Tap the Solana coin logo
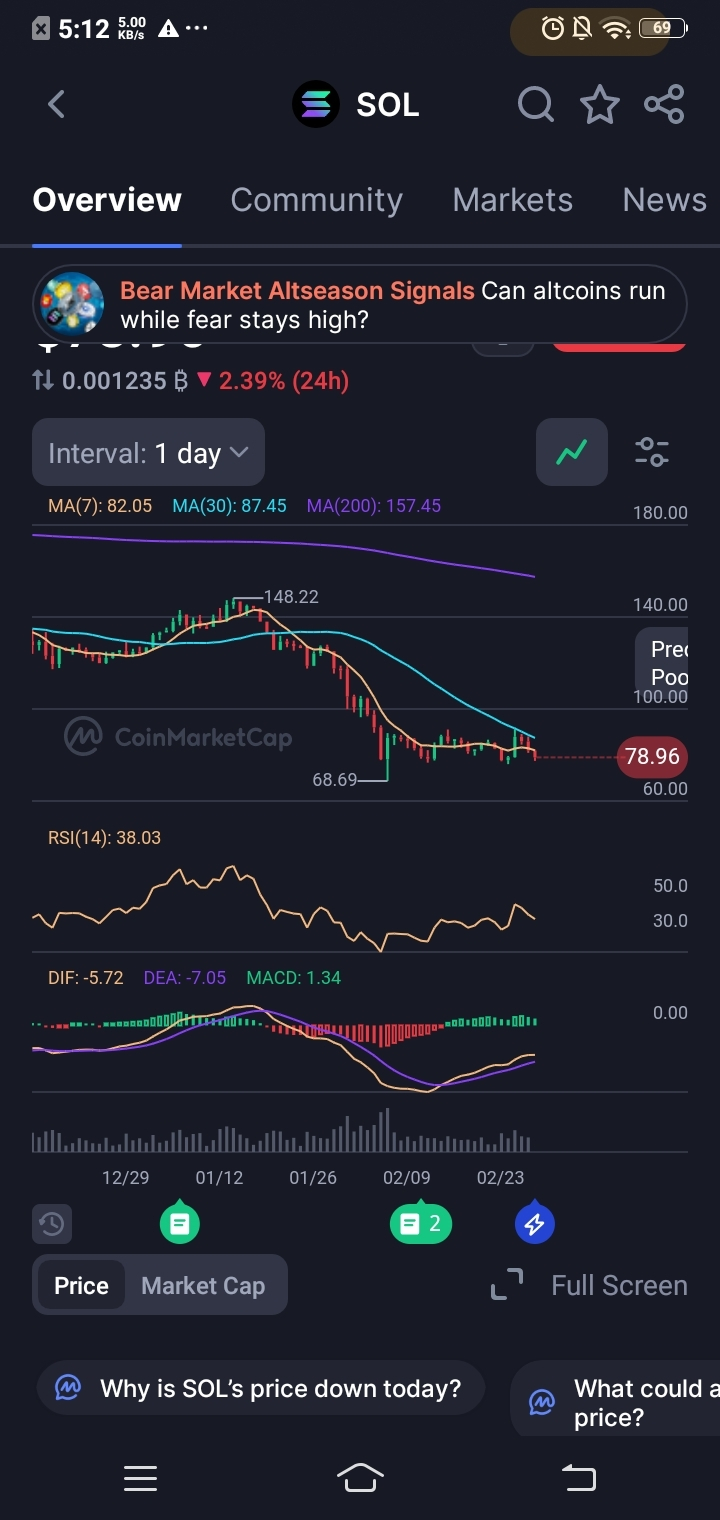 [316, 104]
